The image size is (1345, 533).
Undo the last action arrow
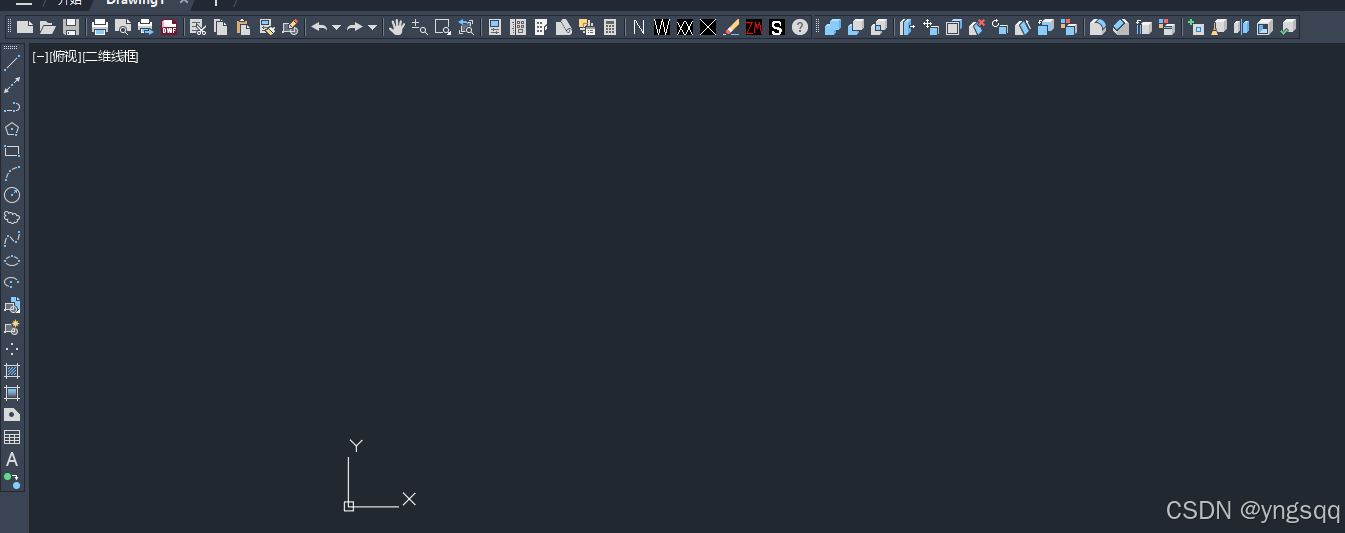pyautogui.click(x=319, y=27)
